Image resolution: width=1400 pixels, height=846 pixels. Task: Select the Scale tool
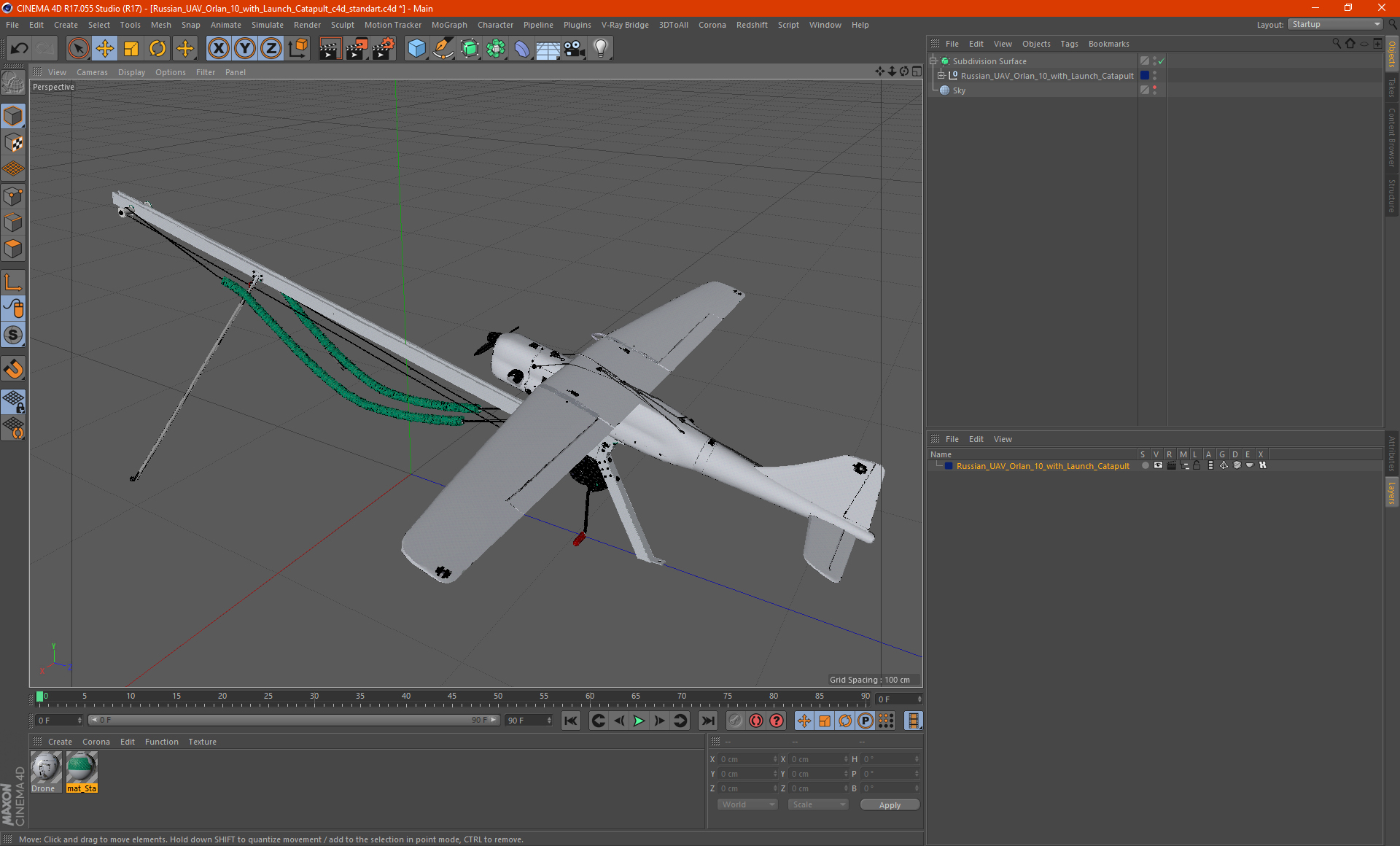(x=131, y=49)
